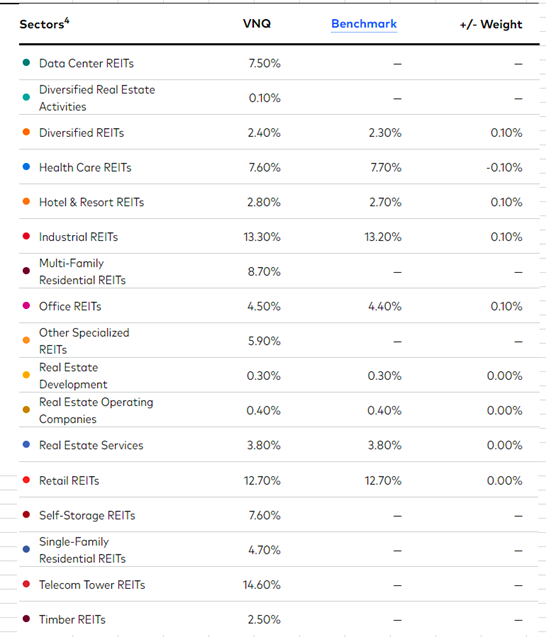The height and width of the screenshot is (637, 546).
Task: Click the Data Center REITs teal dot
Action: click(26, 63)
